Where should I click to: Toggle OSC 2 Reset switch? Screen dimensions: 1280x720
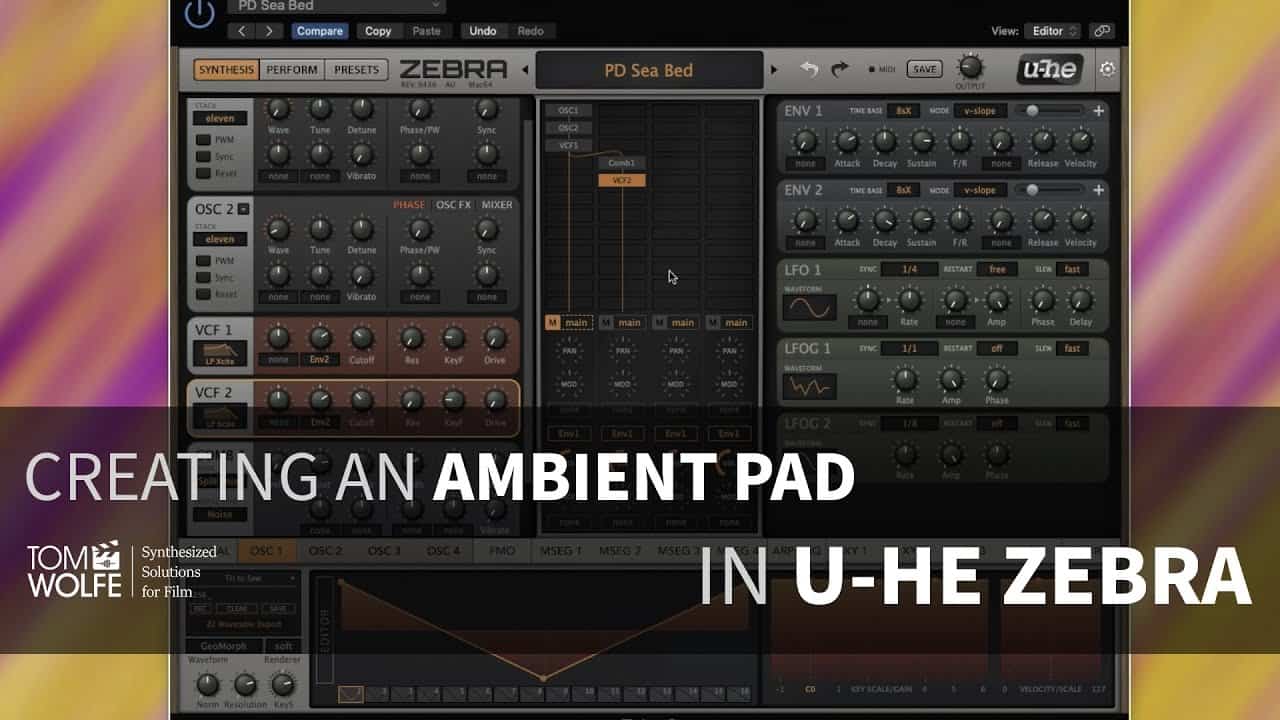tap(203, 294)
